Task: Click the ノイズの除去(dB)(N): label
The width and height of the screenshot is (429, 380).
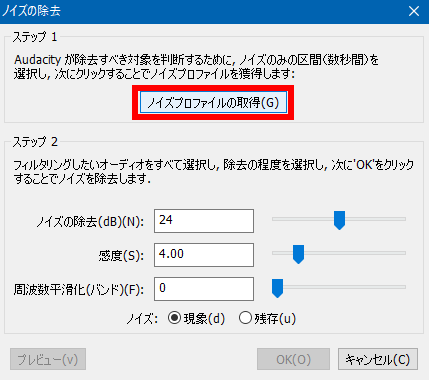Action: [90, 222]
